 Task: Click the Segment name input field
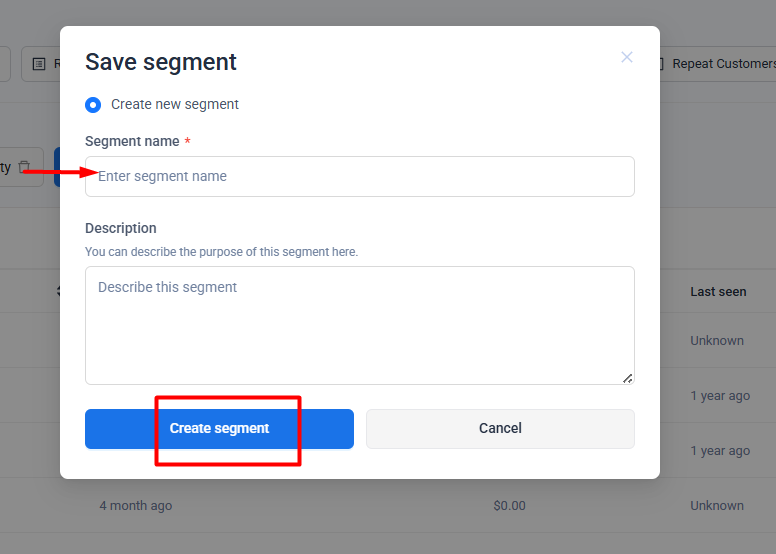(360, 177)
